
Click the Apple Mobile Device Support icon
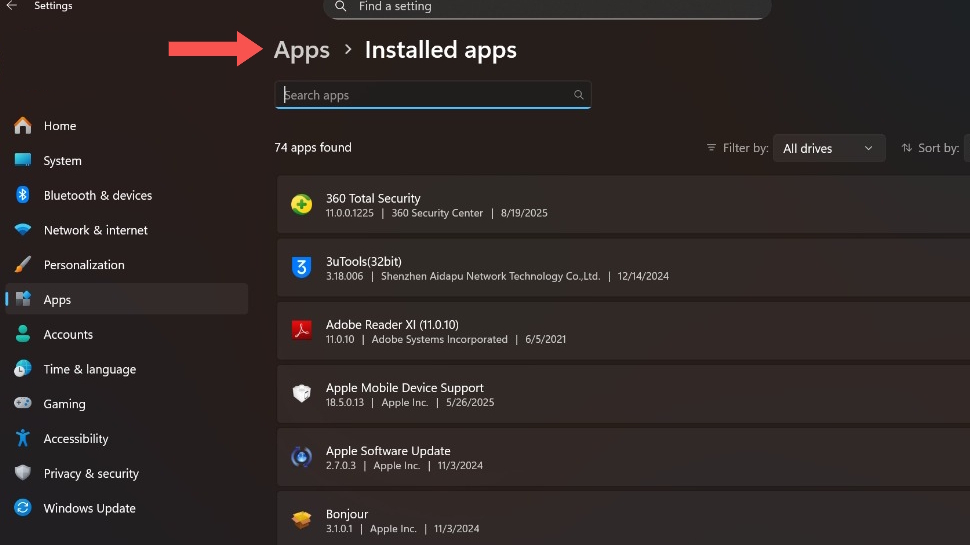tap(301, 393)
